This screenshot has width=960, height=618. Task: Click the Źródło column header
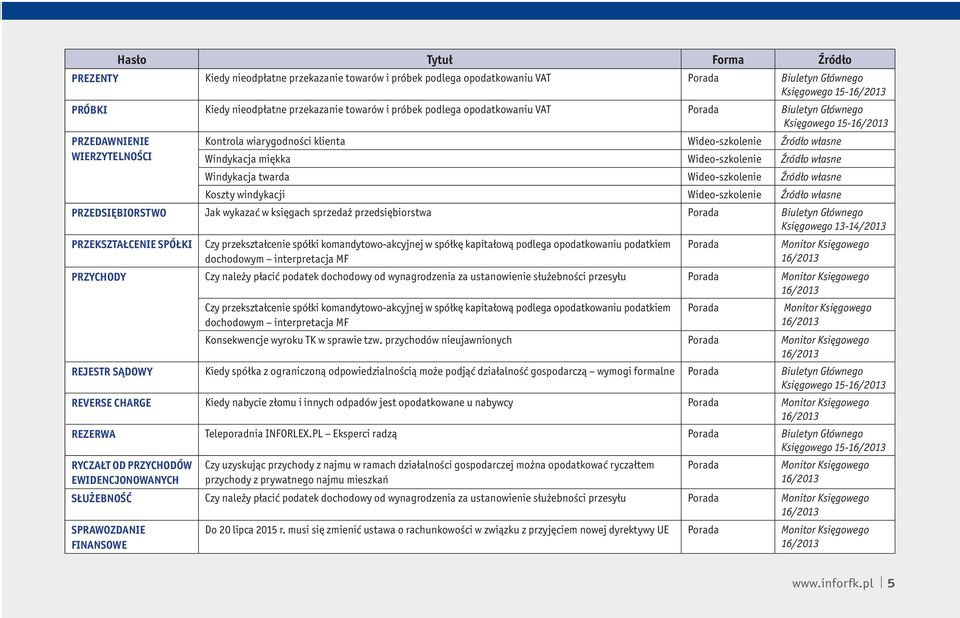tap(834, 59)
